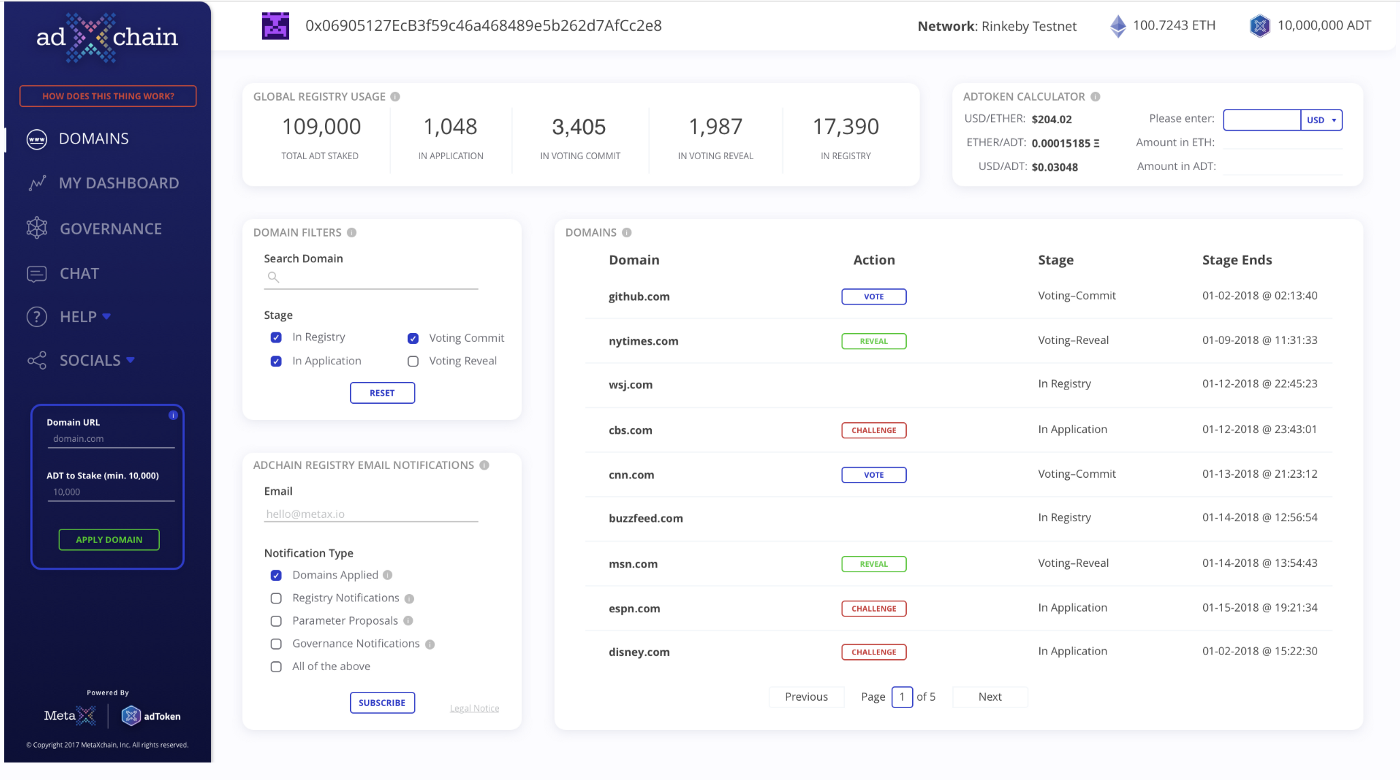Enable the Voting Reveal stage filter

click(413, 361)
